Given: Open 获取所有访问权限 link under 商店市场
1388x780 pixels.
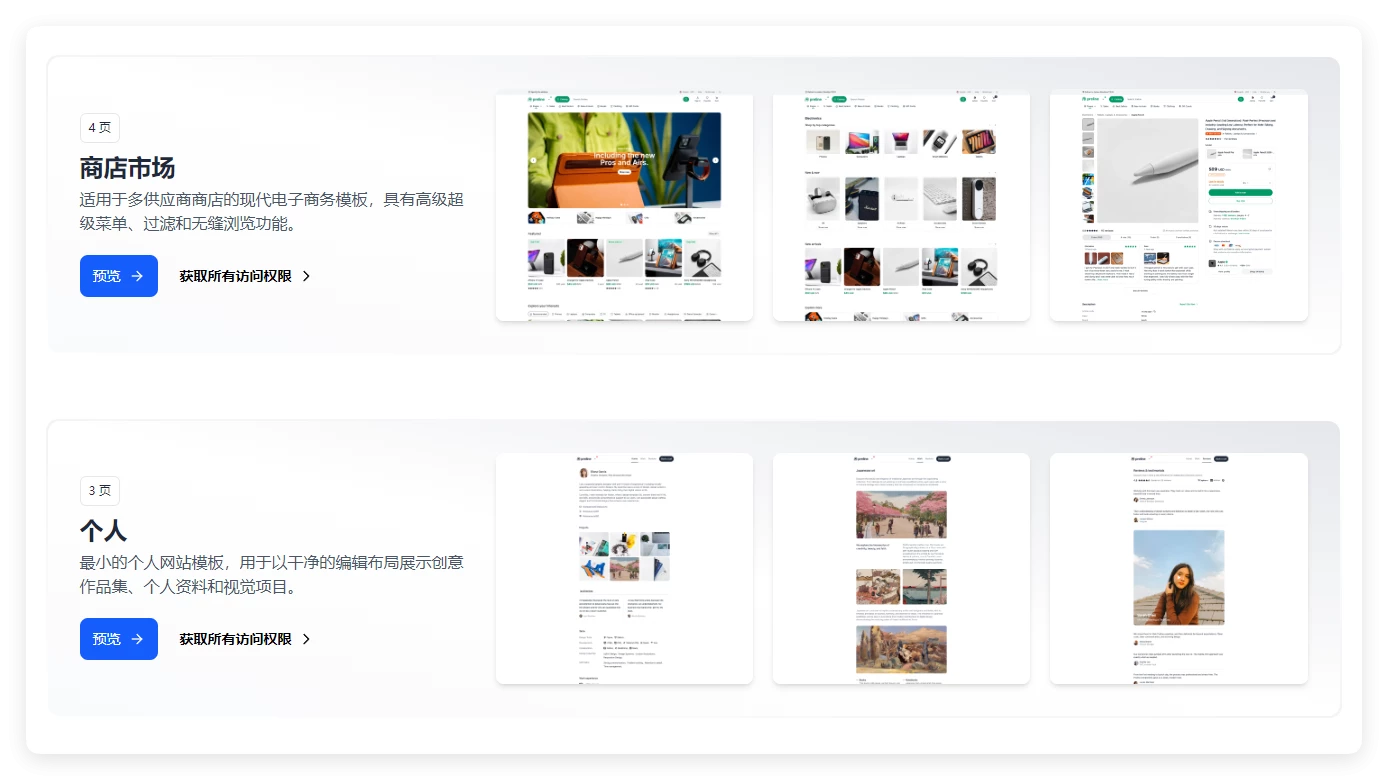Looking at the screenshot, I should click(236, 276).
